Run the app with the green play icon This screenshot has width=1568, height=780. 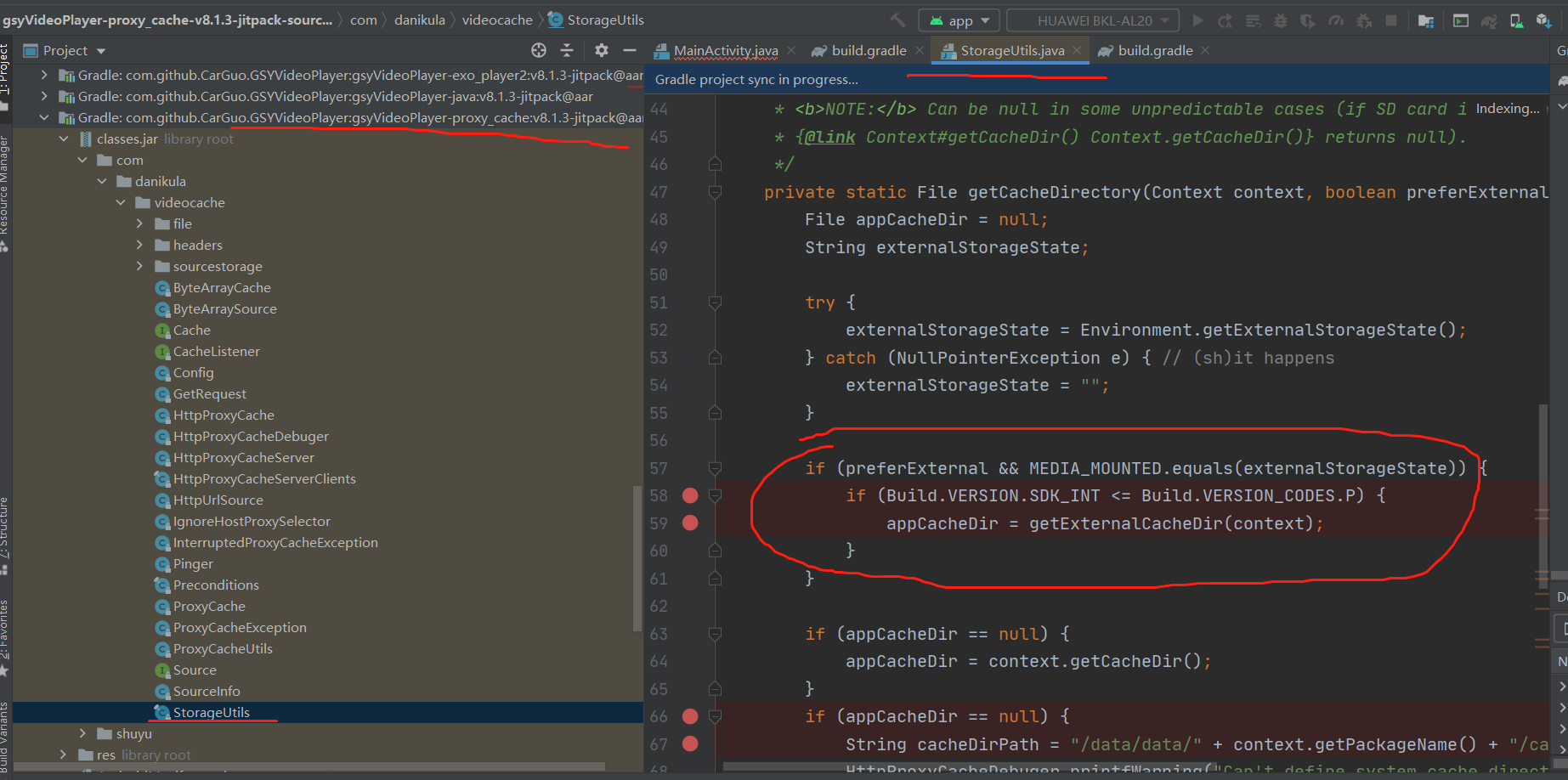[1199, 20]
